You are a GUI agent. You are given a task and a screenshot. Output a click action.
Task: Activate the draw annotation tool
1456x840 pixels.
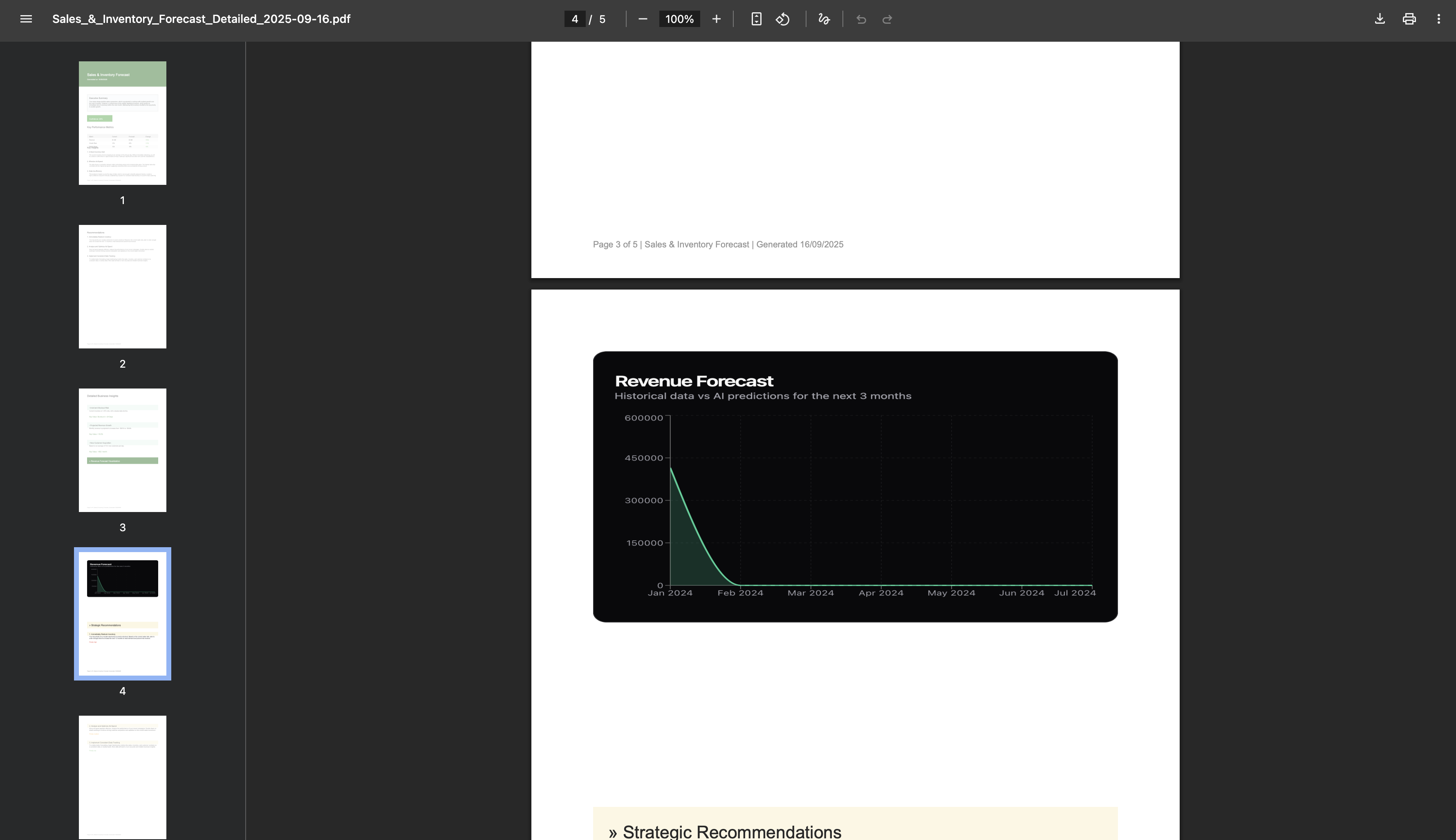[x=824, y=19]
